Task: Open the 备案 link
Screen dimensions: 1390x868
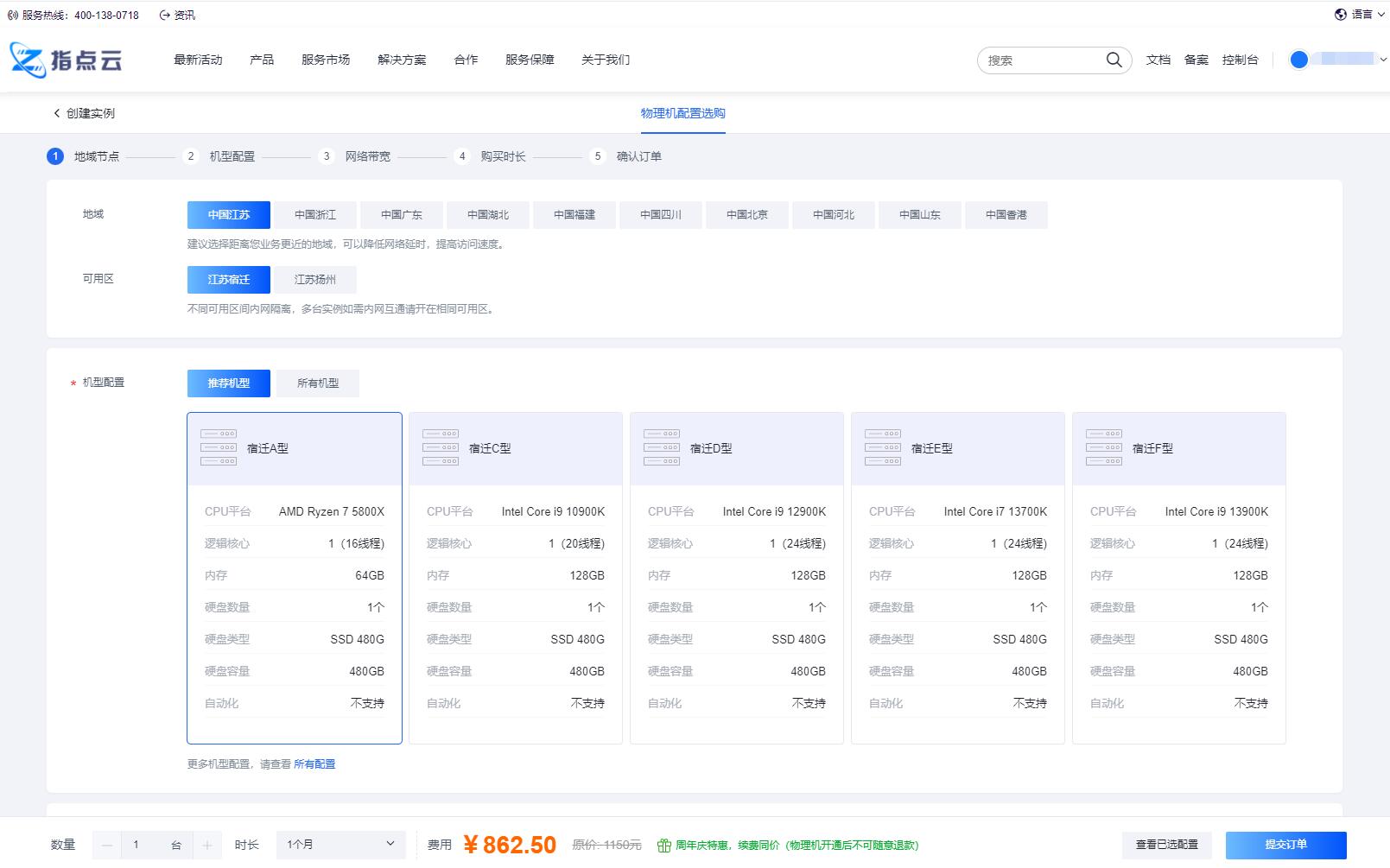Action: [x=1196, y=60]
